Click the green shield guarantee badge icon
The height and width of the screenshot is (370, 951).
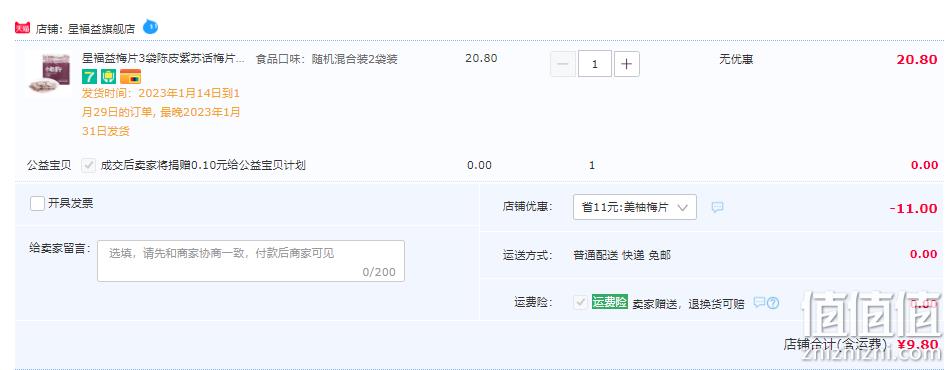tap(109, 76)
